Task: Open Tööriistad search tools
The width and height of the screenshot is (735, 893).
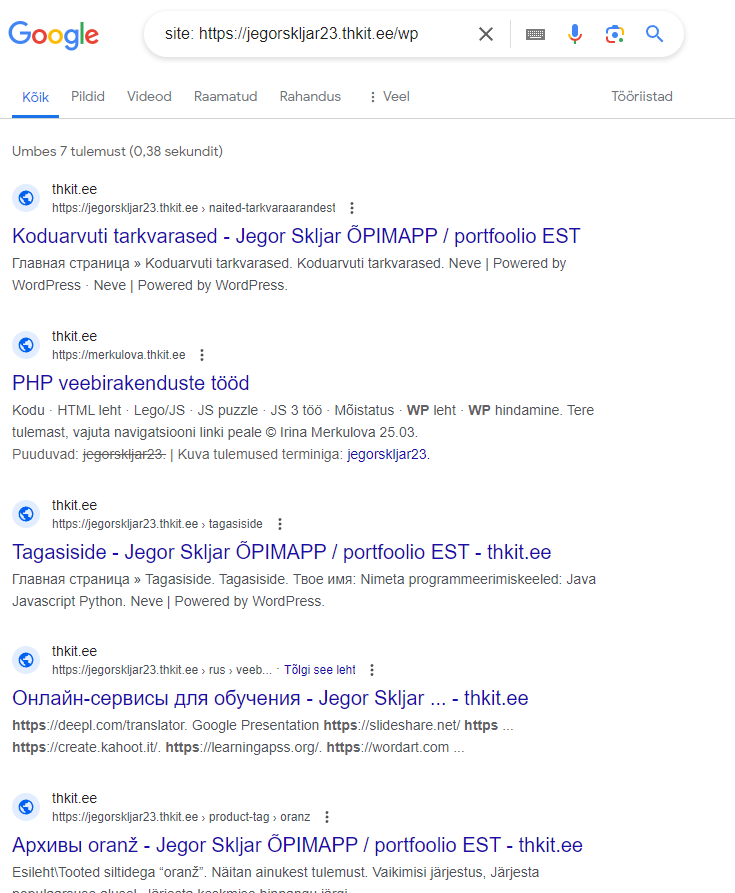Action: 642,96
